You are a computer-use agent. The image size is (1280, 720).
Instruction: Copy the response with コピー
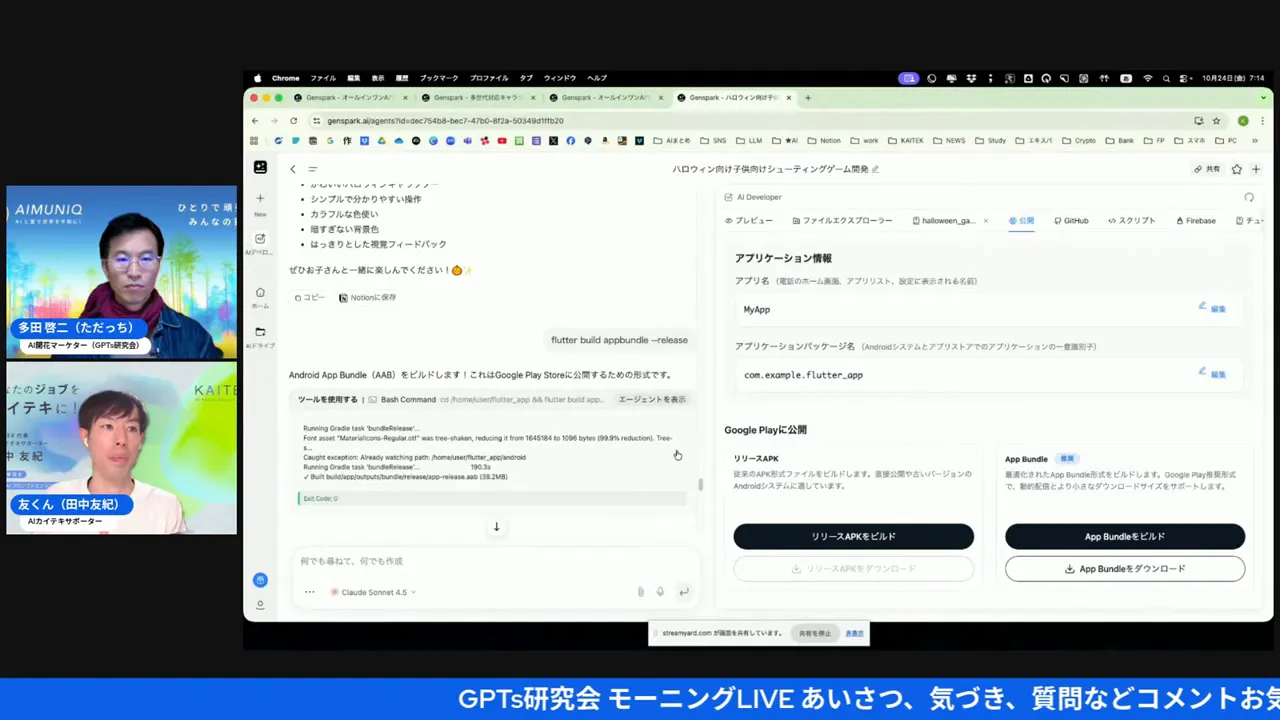309,298
